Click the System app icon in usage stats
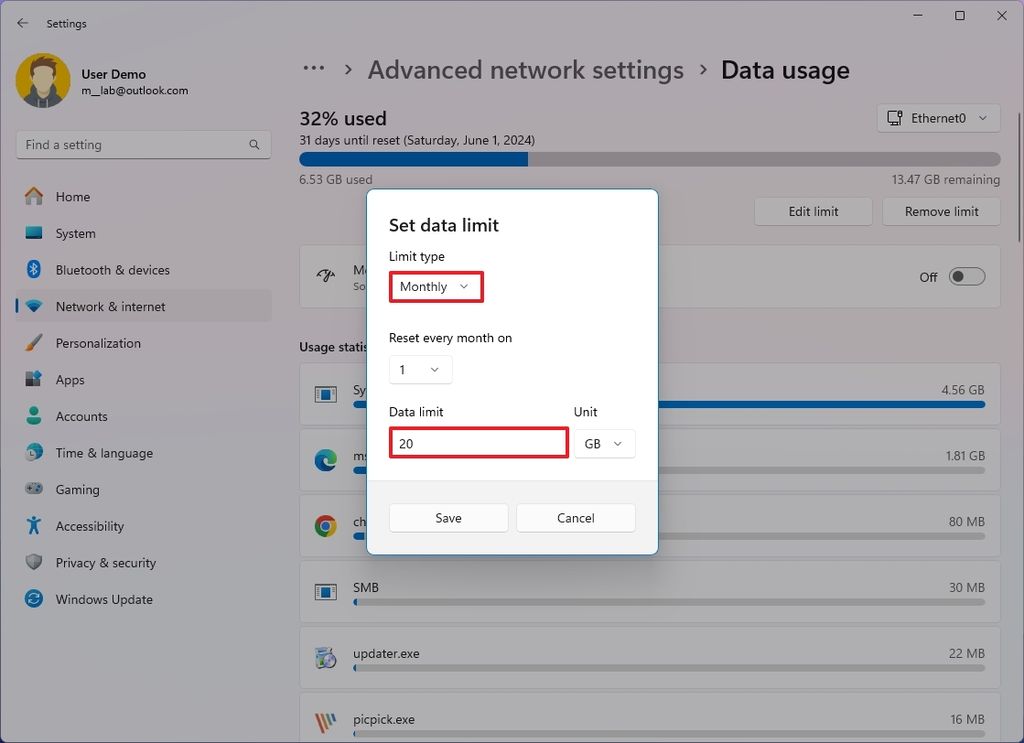1024x743 pixels. point(325,394)
